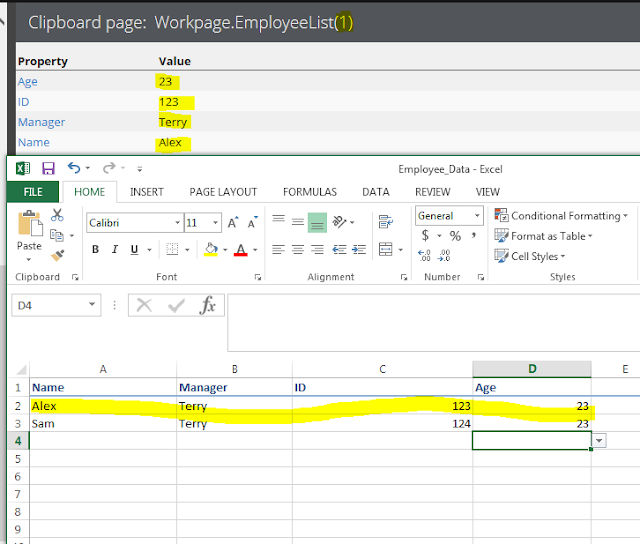The image size is (640, 544).
Task: Click inside the formula bar input
Action: pyautogui.click(x=433, y=322)
